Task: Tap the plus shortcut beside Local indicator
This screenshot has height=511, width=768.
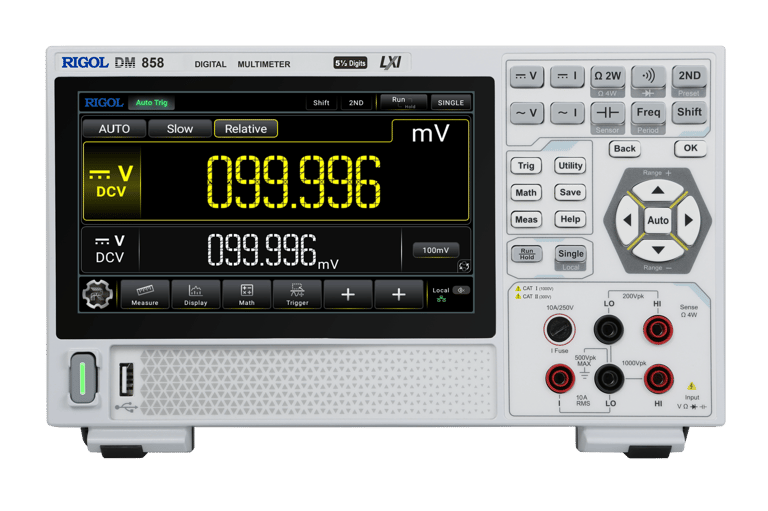Action: tap(399, 294)
